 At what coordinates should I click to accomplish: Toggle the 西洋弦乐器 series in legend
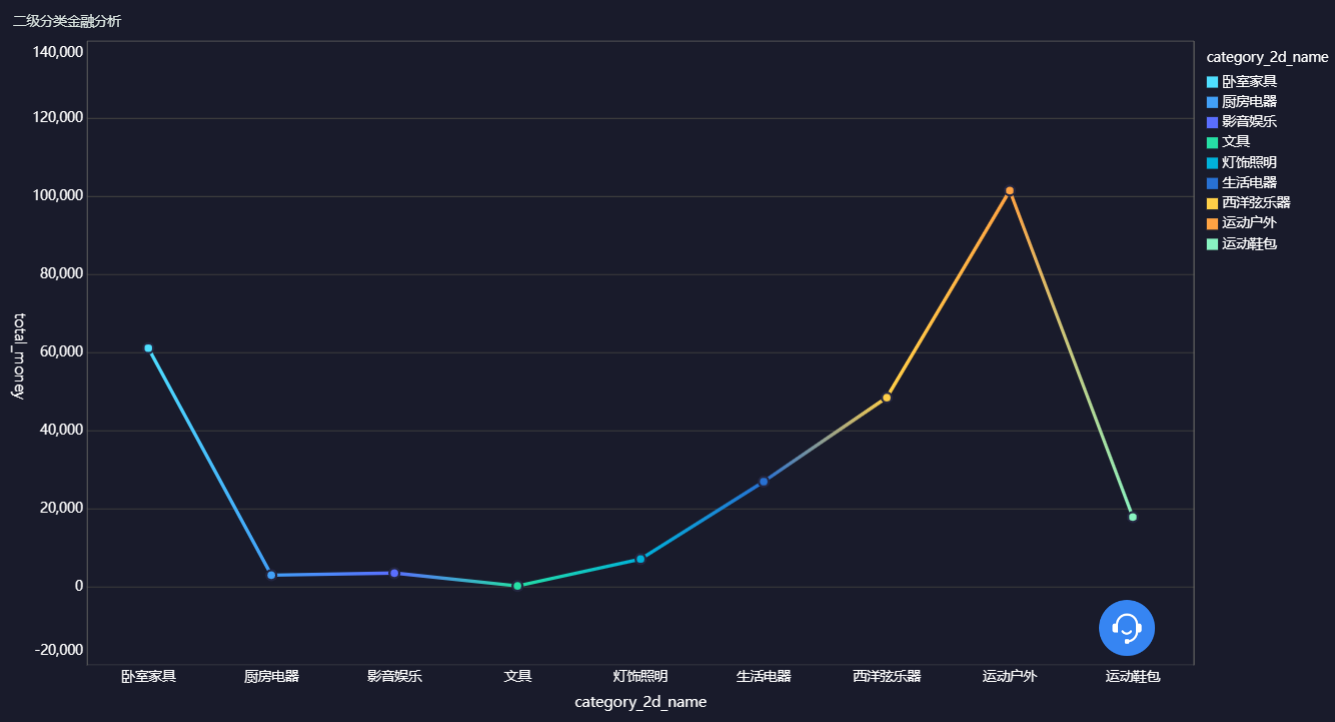click(x=1249, y=203)
